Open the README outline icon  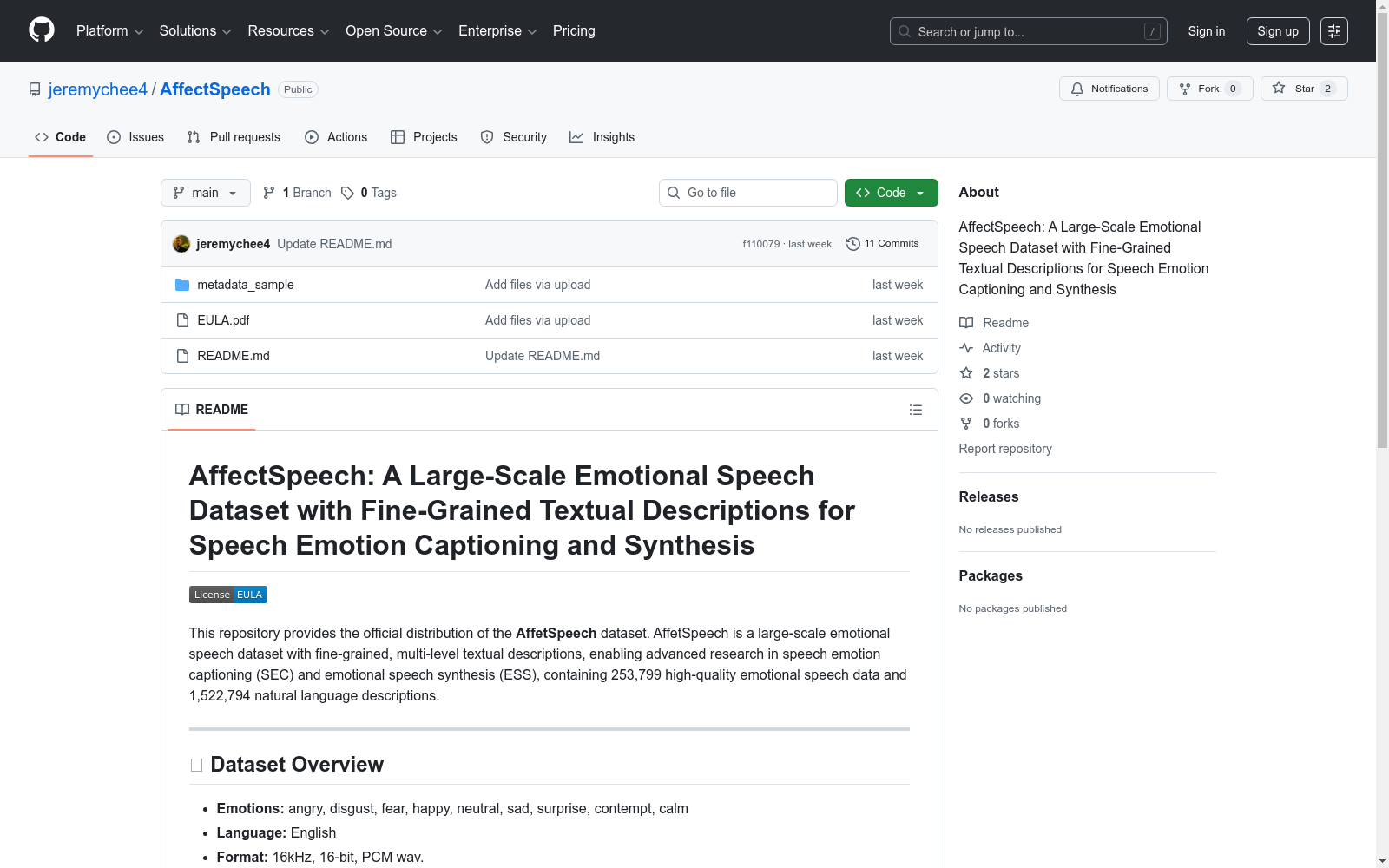916,410
